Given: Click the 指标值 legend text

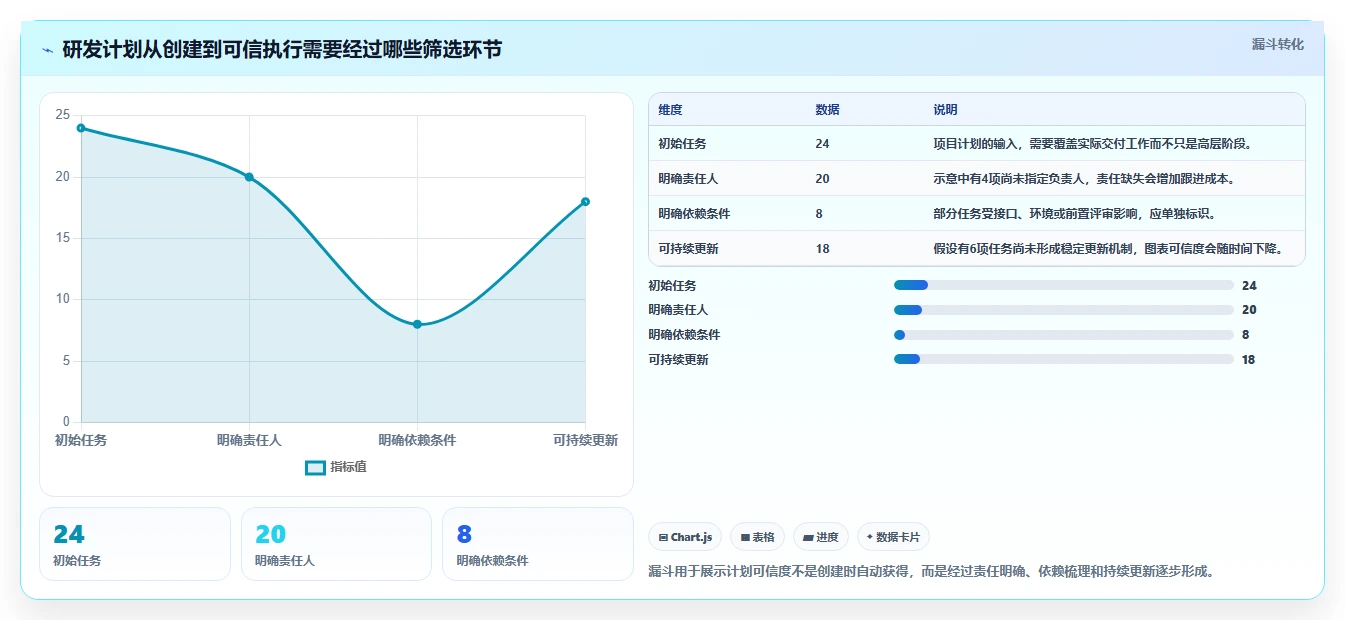Looking at the screenshot, I should [348, 467].
